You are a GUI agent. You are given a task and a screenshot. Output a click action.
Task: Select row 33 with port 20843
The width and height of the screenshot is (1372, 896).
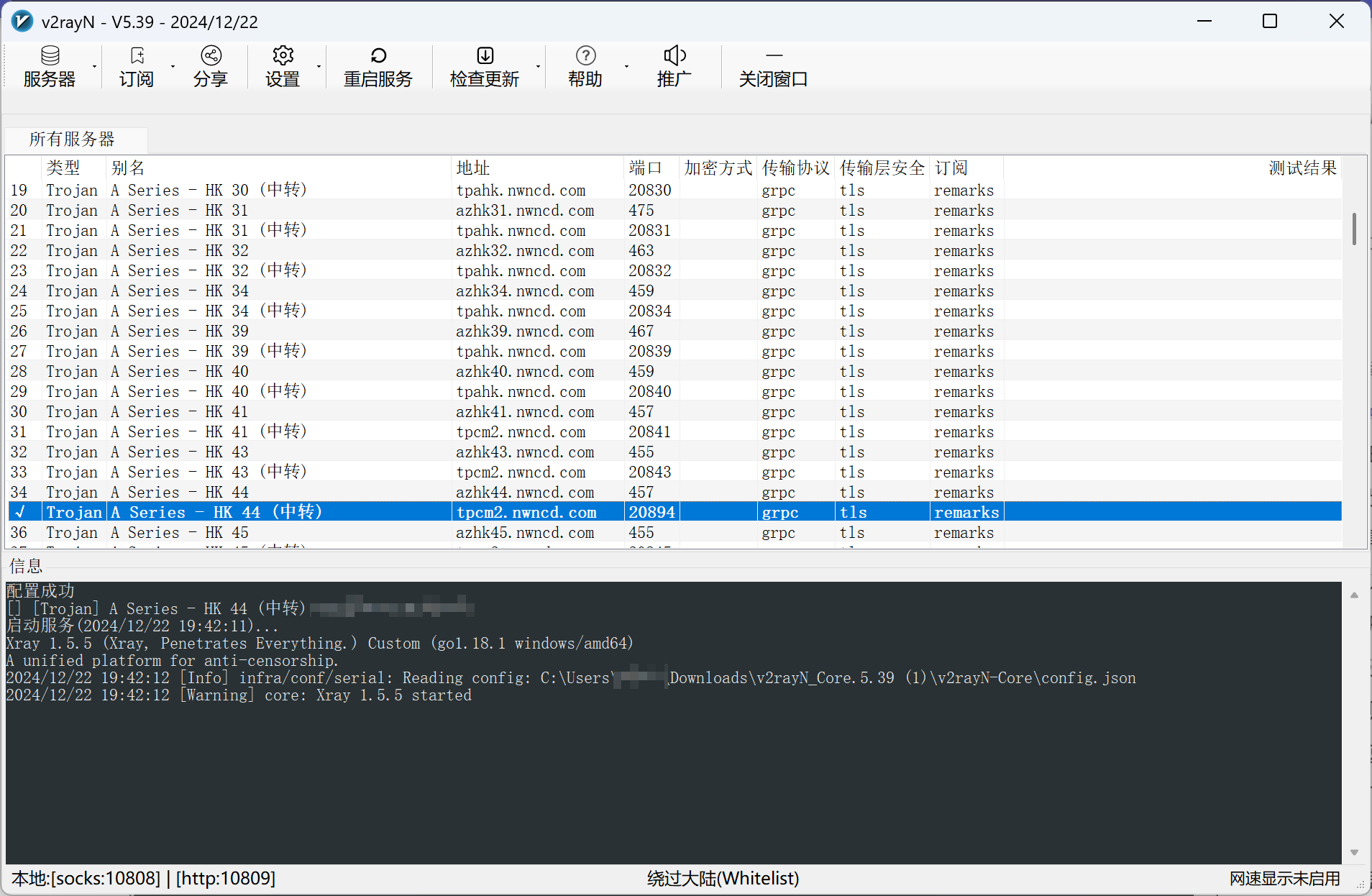click(674, 472)
